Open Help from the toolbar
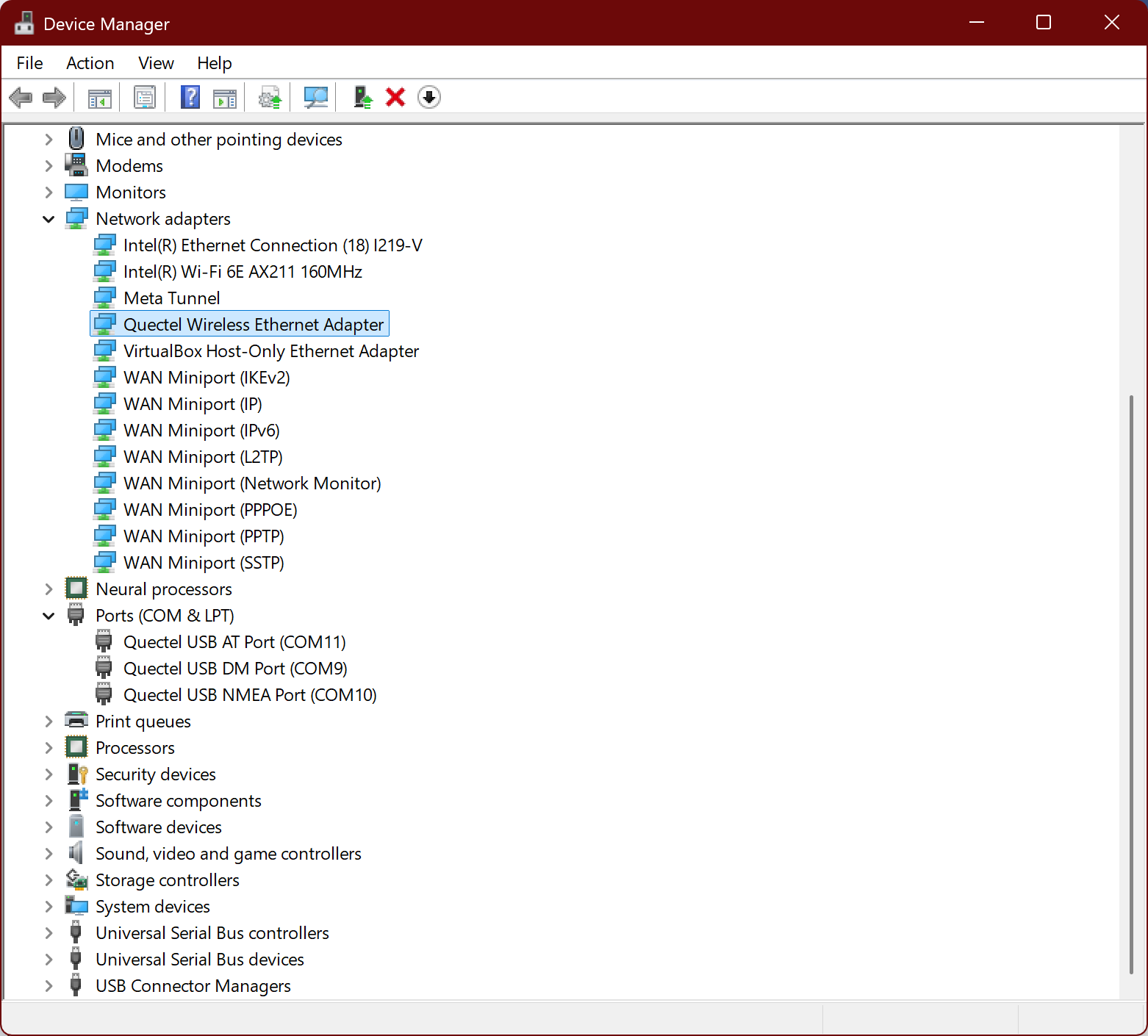The image size is (1148, 1036). pyautogui.click(x=190, y=97)
